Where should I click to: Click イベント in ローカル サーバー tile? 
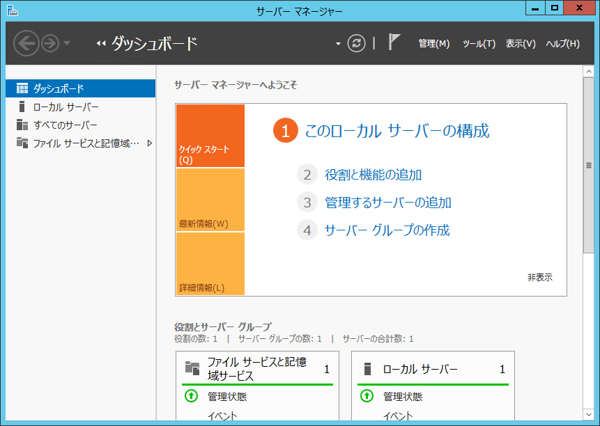(x=398, y=416)
